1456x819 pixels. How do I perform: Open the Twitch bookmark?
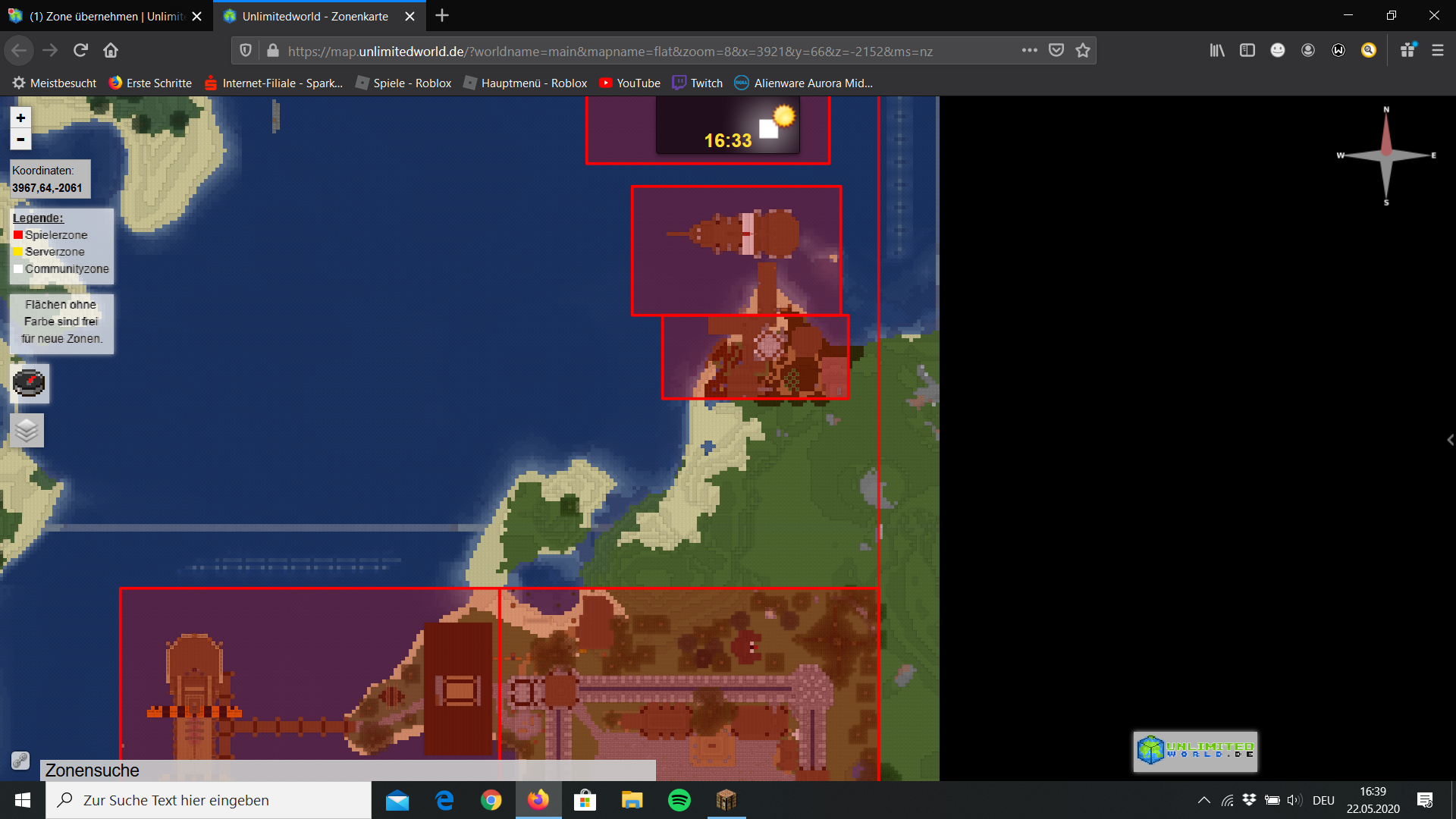click(x=698, y=83)
